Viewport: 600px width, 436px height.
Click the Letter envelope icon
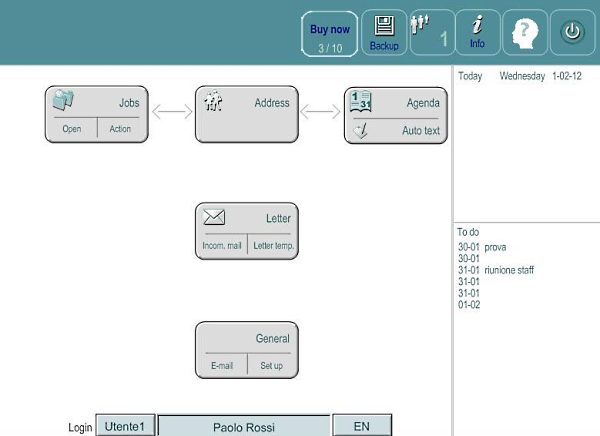click(214, 218)
